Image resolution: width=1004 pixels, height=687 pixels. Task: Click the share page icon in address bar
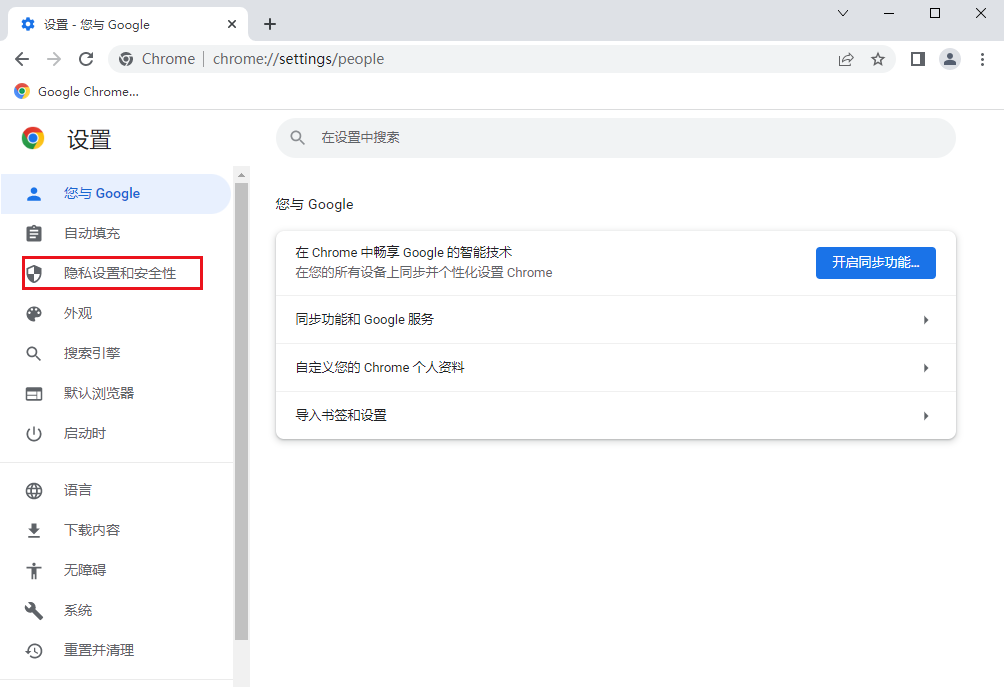[x=846, y=60]
